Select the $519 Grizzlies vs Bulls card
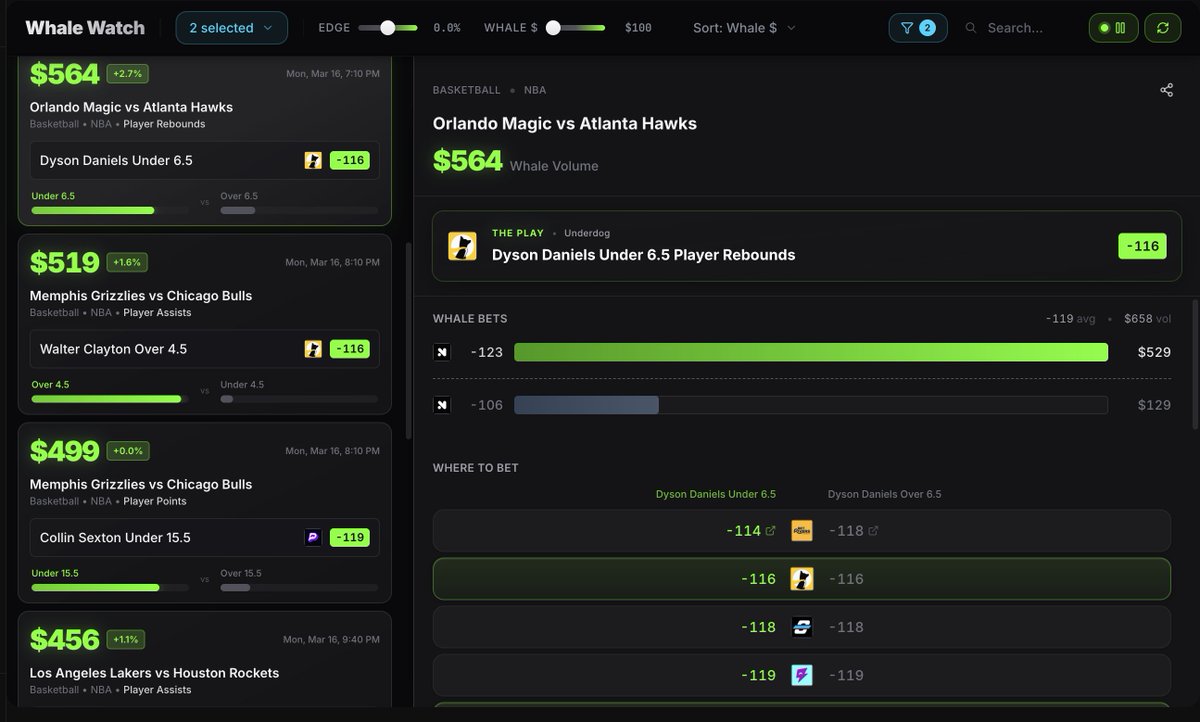This screenshot has width=1200, height=722. click(205, 324)
